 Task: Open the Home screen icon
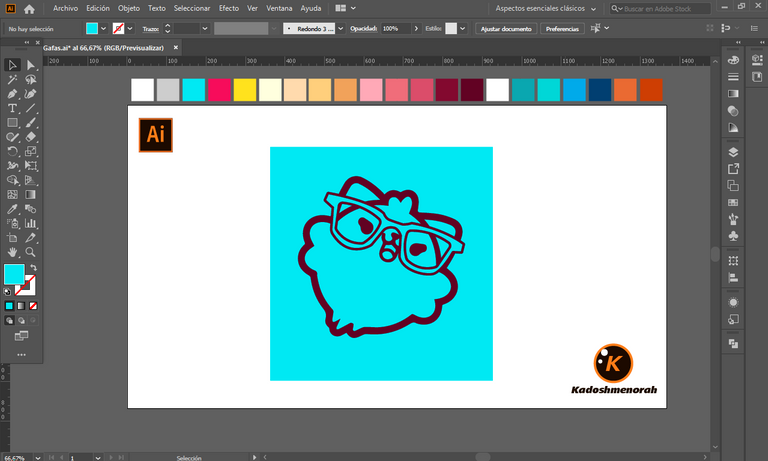tap(29, 9)
